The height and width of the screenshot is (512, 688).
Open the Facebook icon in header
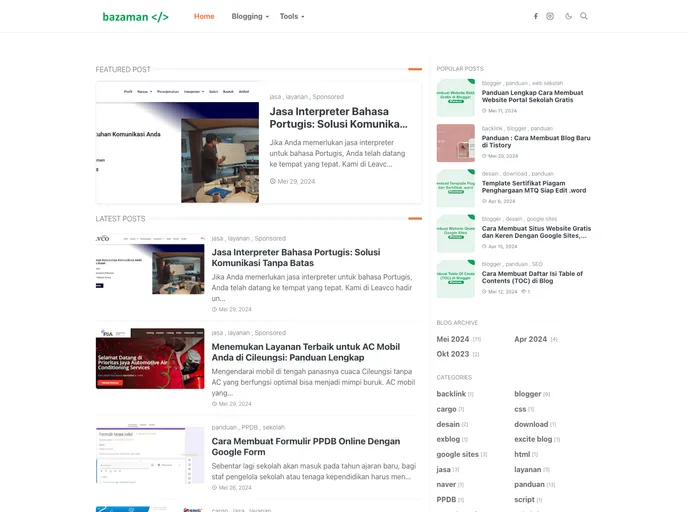[535, 16]
